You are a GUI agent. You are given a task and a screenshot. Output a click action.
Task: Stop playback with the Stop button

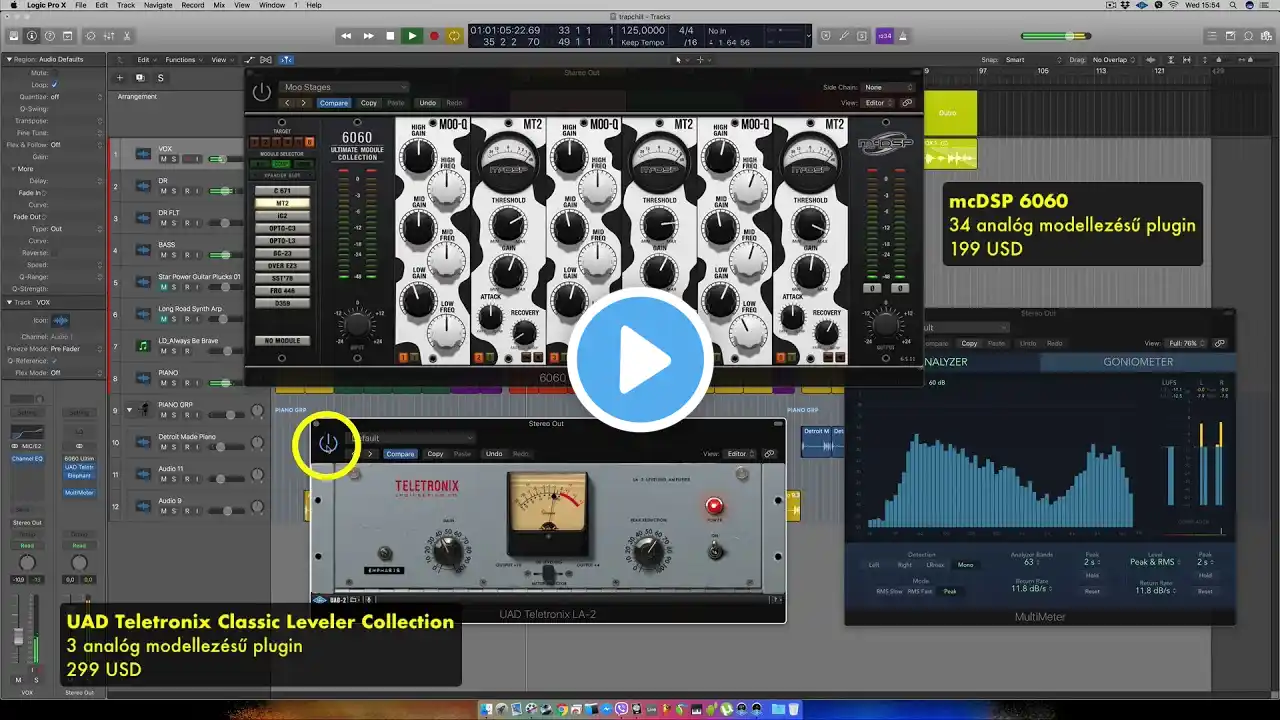pos(390,36)
